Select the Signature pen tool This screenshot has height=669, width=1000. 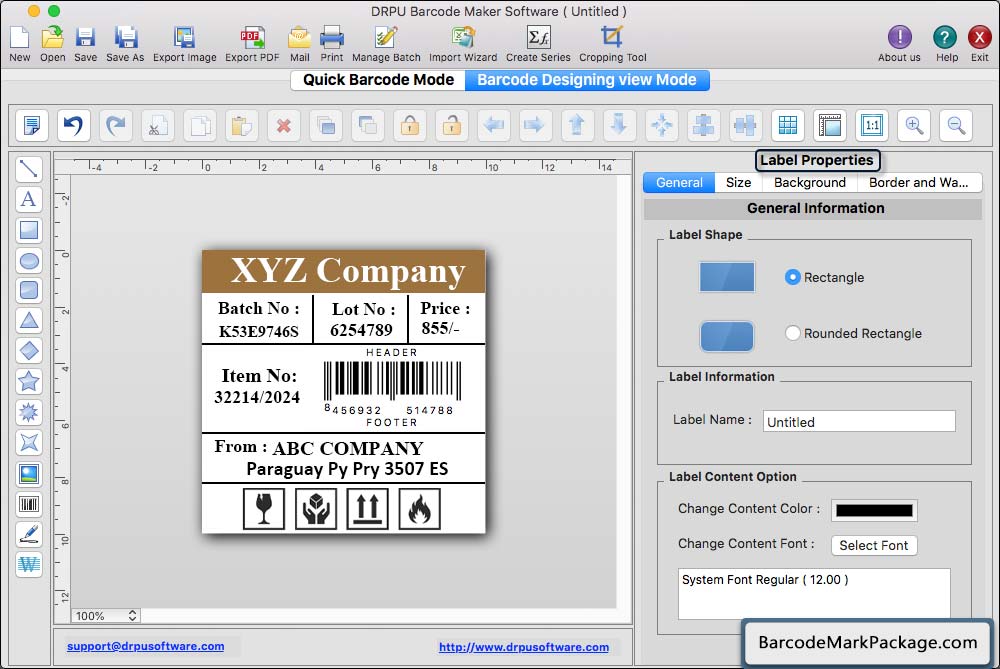coord(29,534)
